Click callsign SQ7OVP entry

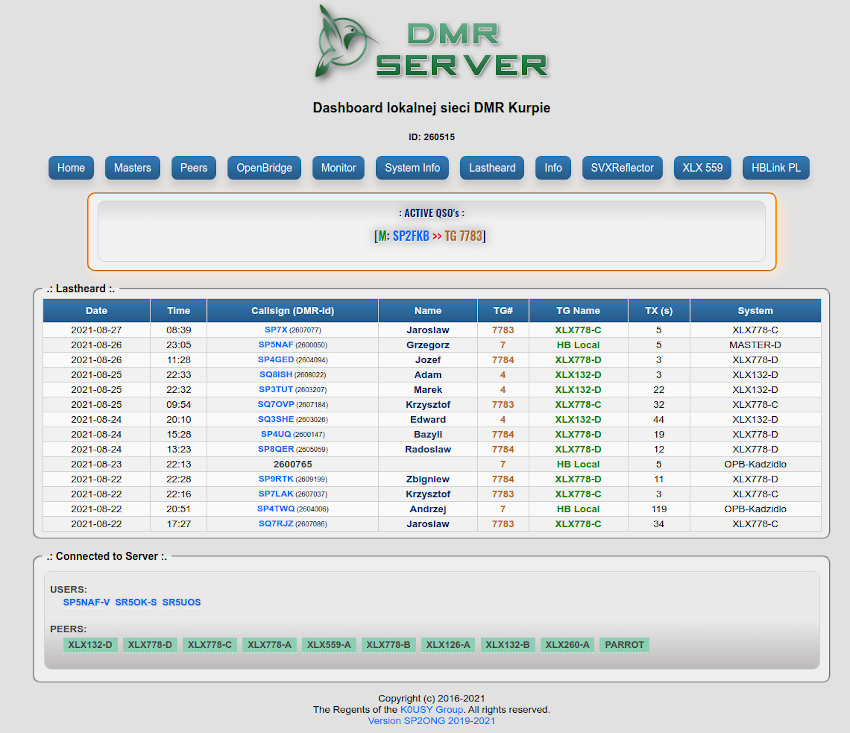point(275,405)
